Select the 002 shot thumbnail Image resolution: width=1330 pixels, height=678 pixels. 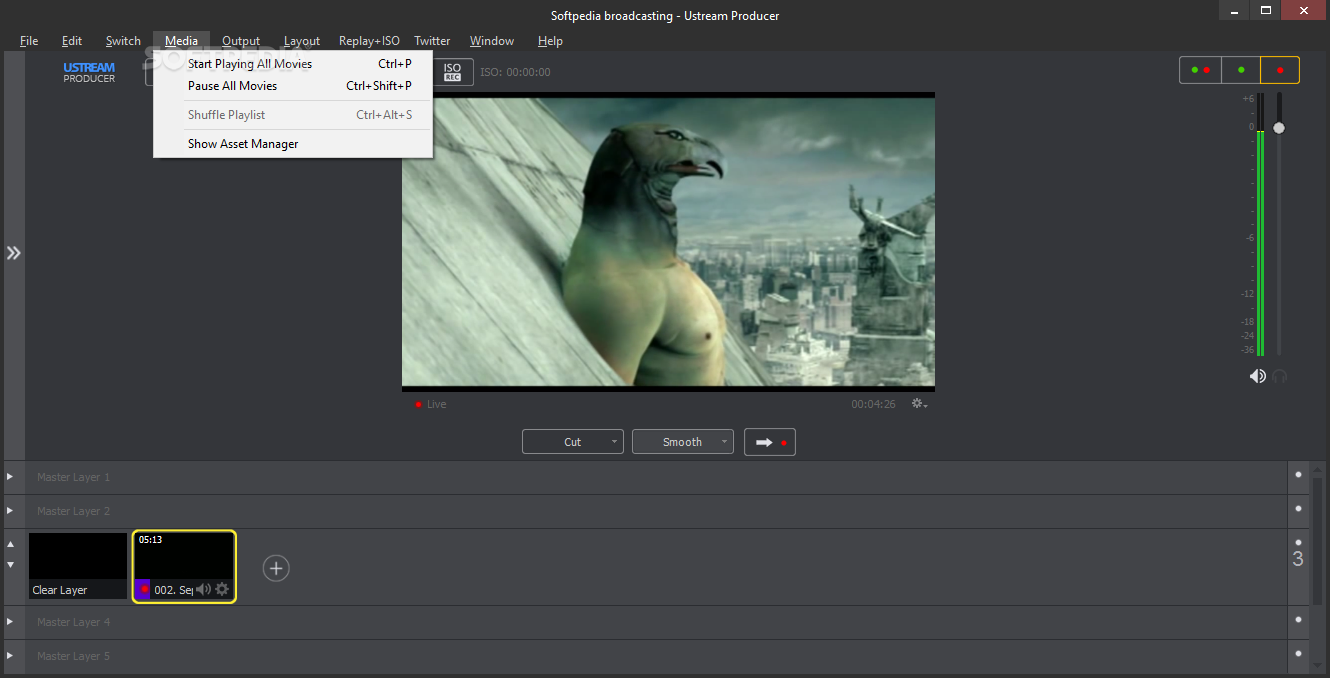(x=184, y=566)
